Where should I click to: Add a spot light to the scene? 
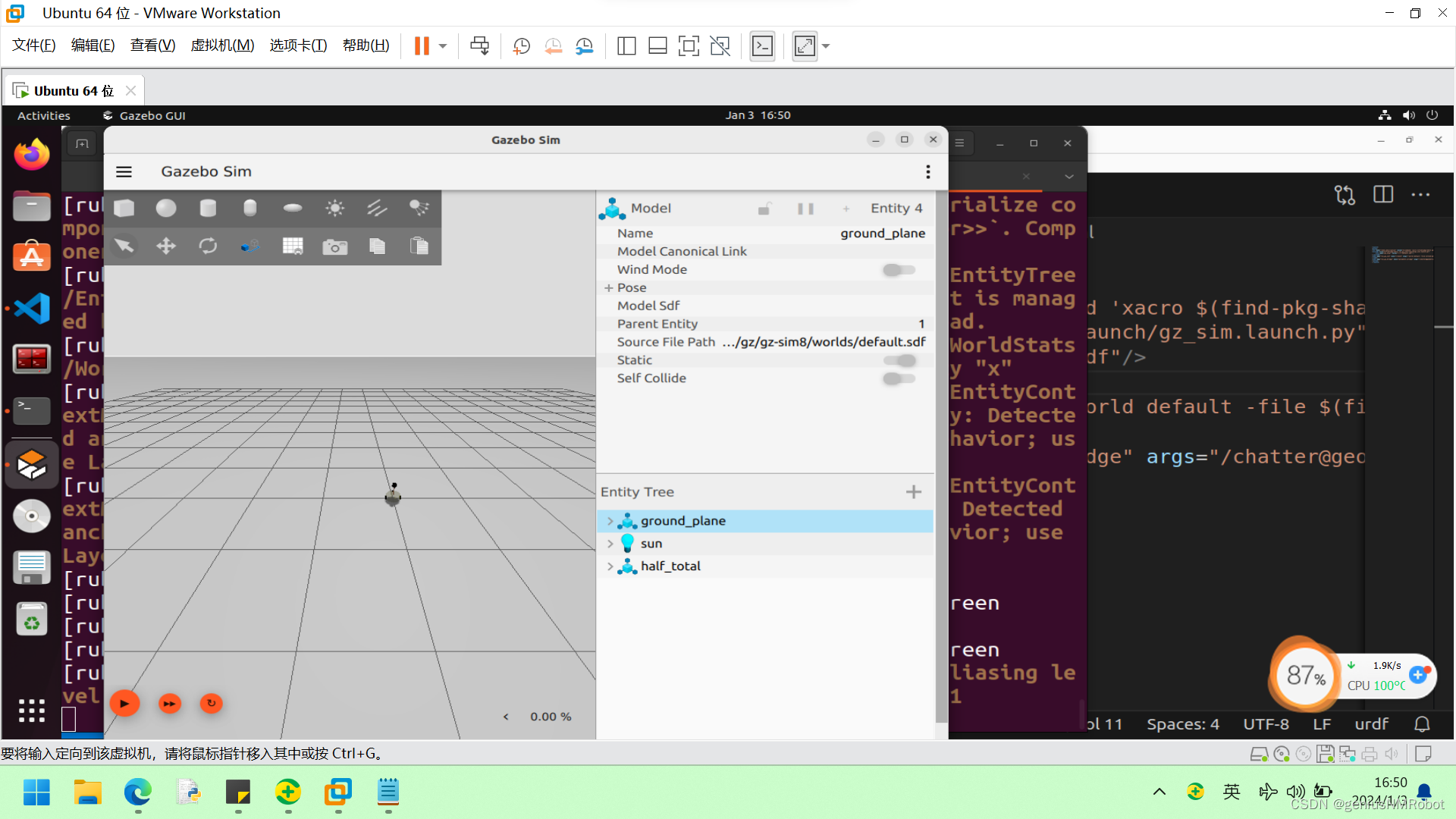point(419,208)
